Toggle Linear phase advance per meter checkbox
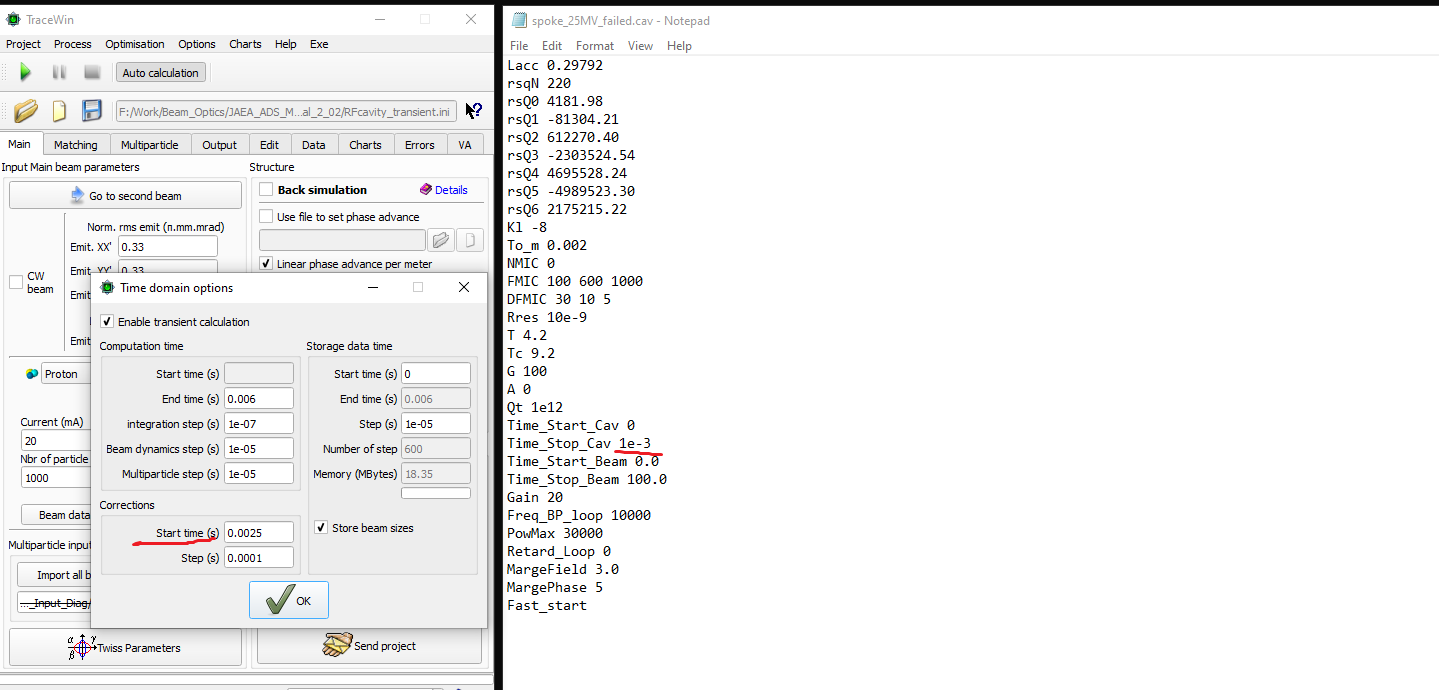This screenshot has height=690, width=1439. pyautogui.click(x=266, y=264)
